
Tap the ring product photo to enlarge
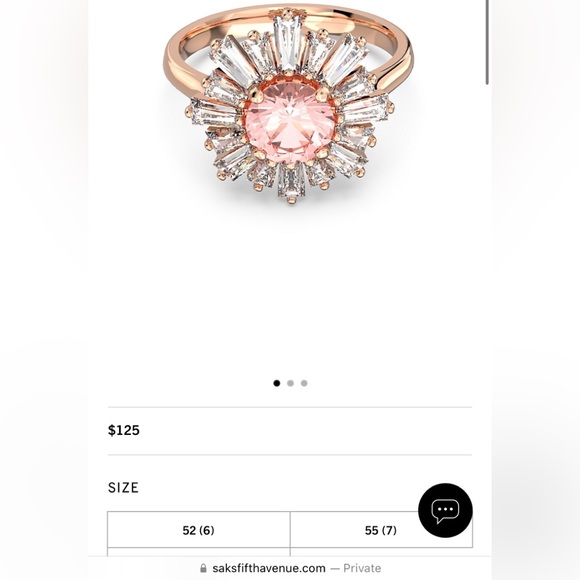pyautogui.click(x=290, y=105)
